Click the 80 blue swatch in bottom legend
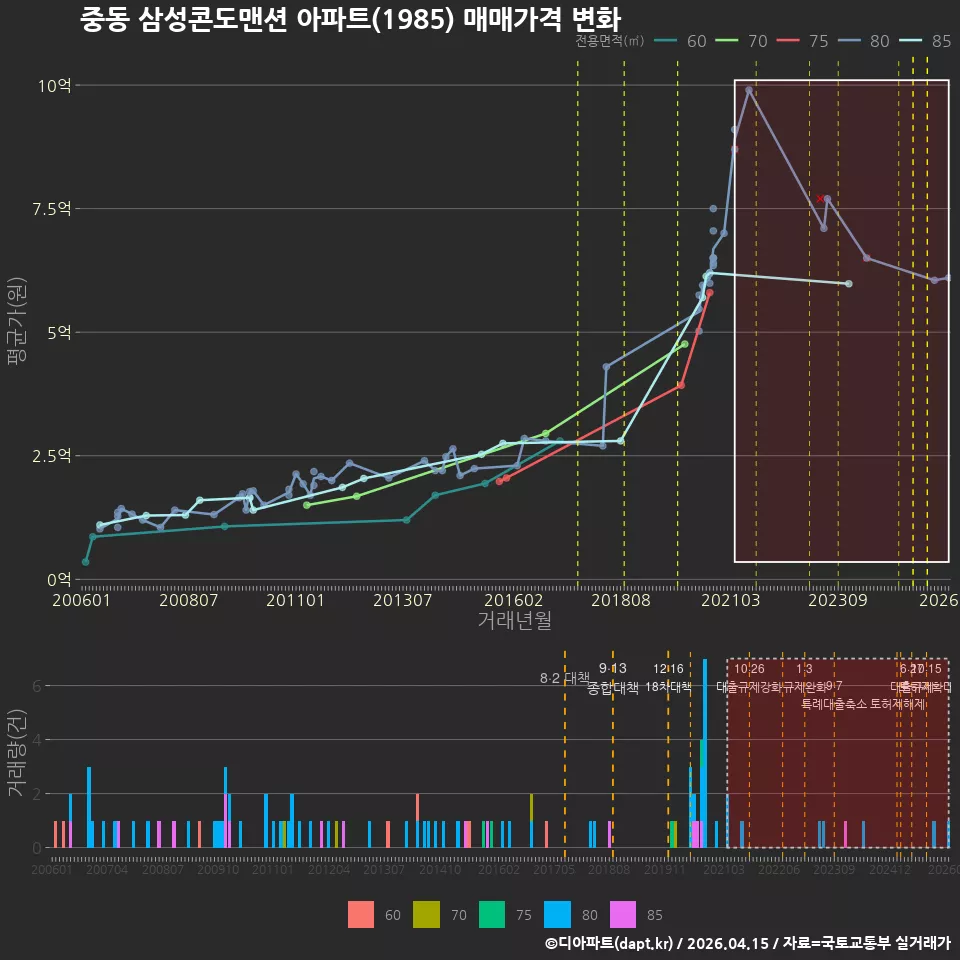 coord(557,914)
